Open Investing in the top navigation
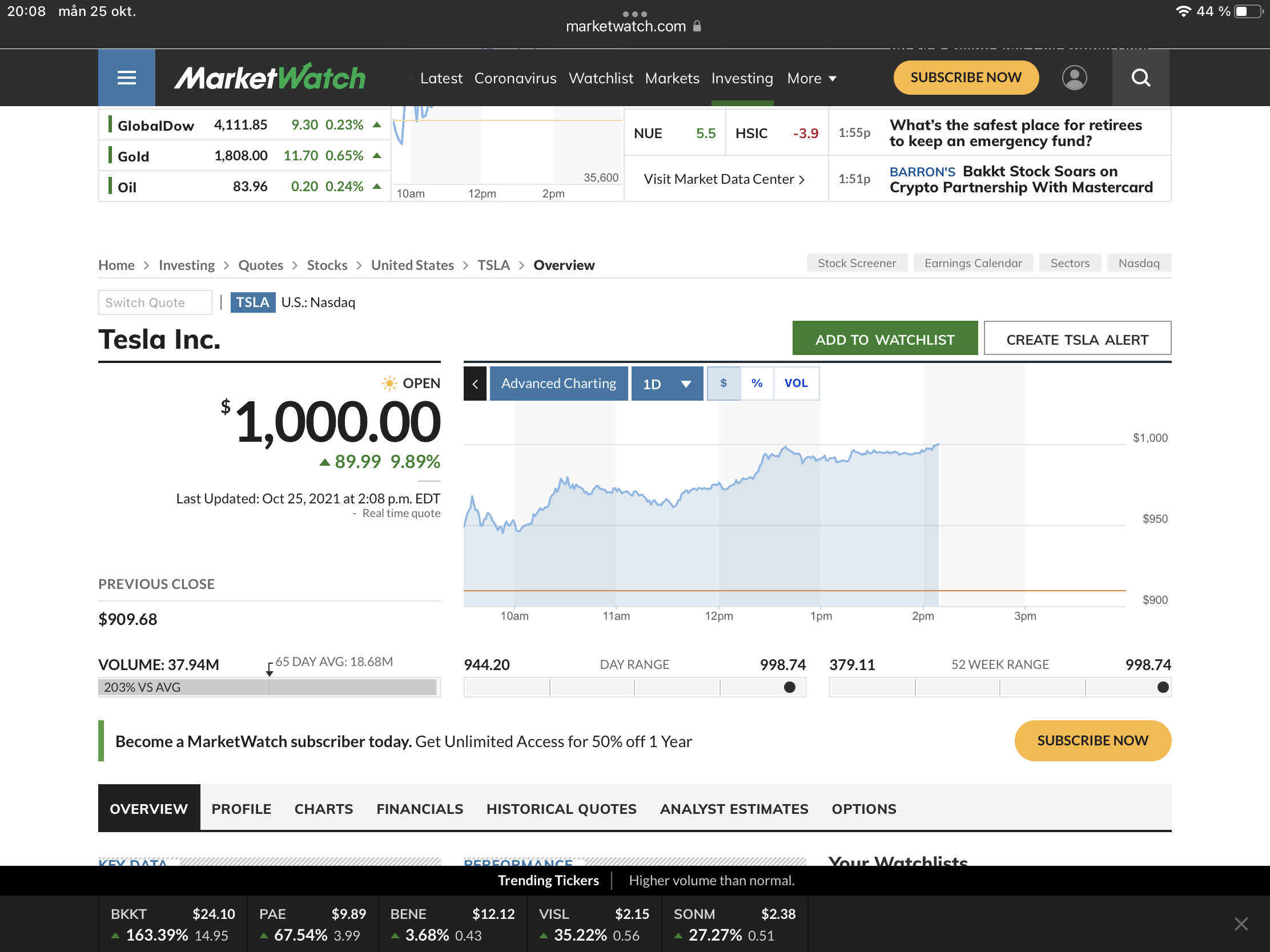Image resolution: width=1270 pixels, height=952 pixels. (x=742, y=78)
